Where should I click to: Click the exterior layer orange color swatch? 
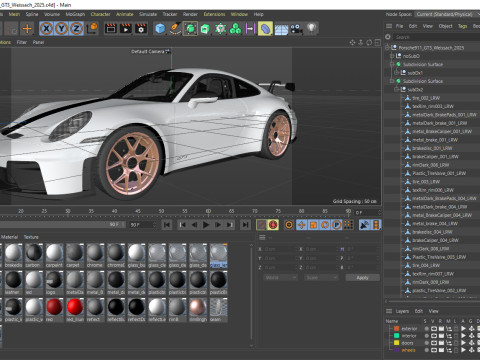pos(397,328)
